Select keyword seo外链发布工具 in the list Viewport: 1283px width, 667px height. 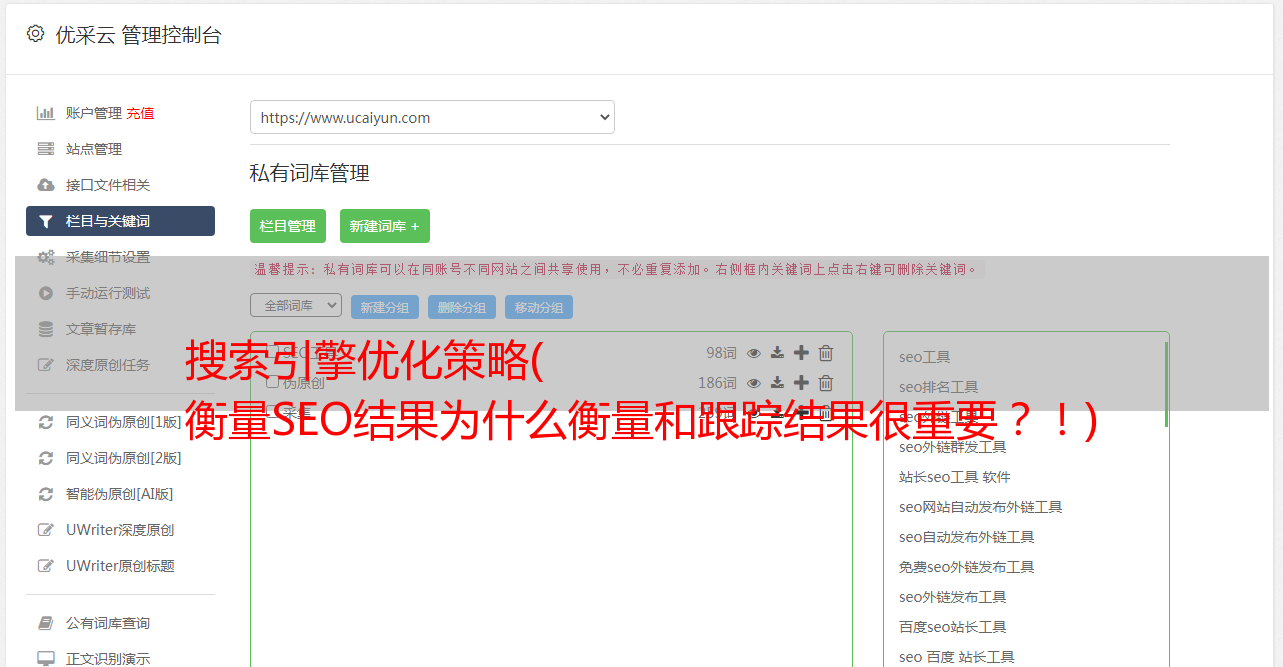(x=953, y=597)
